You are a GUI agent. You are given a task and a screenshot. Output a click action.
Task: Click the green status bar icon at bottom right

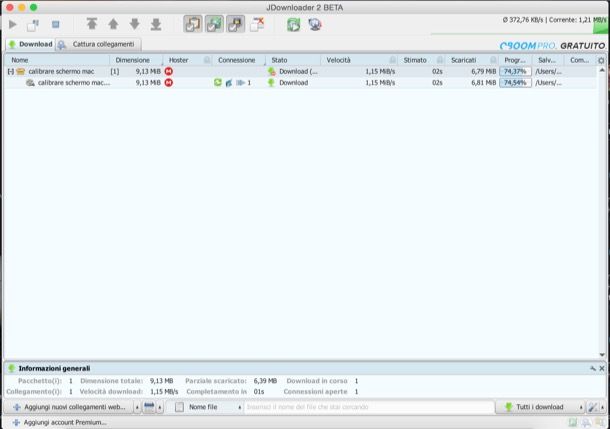pos(573,422)
